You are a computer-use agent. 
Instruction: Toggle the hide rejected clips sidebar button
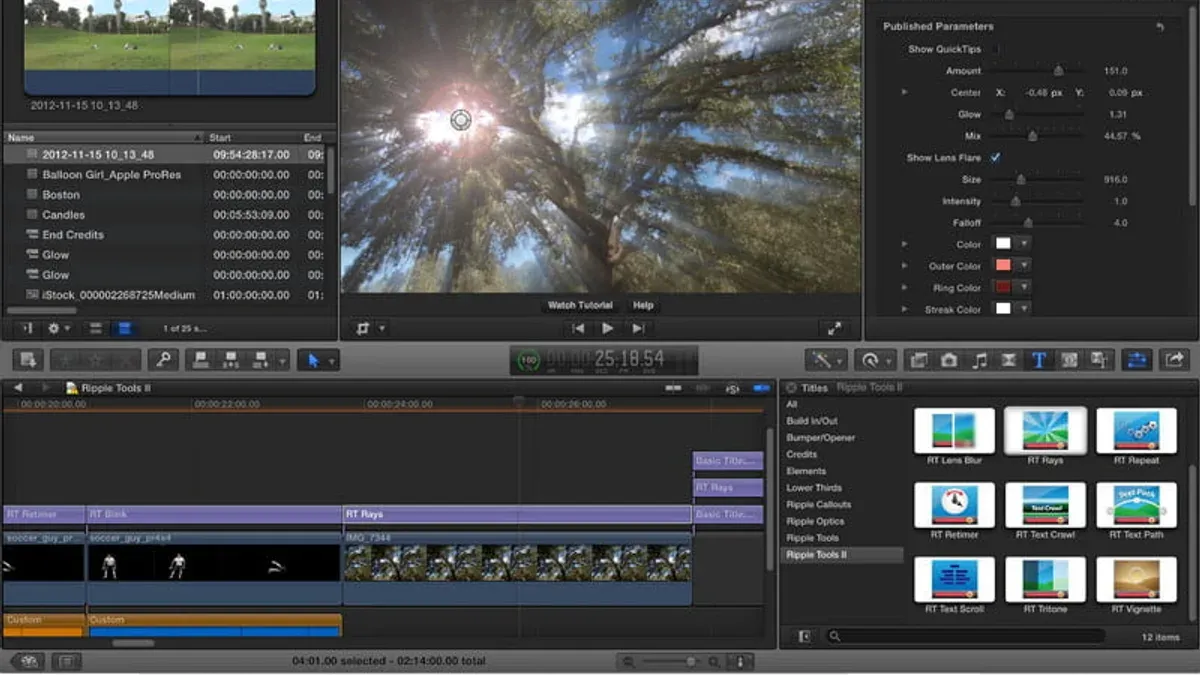pos(28,328)
